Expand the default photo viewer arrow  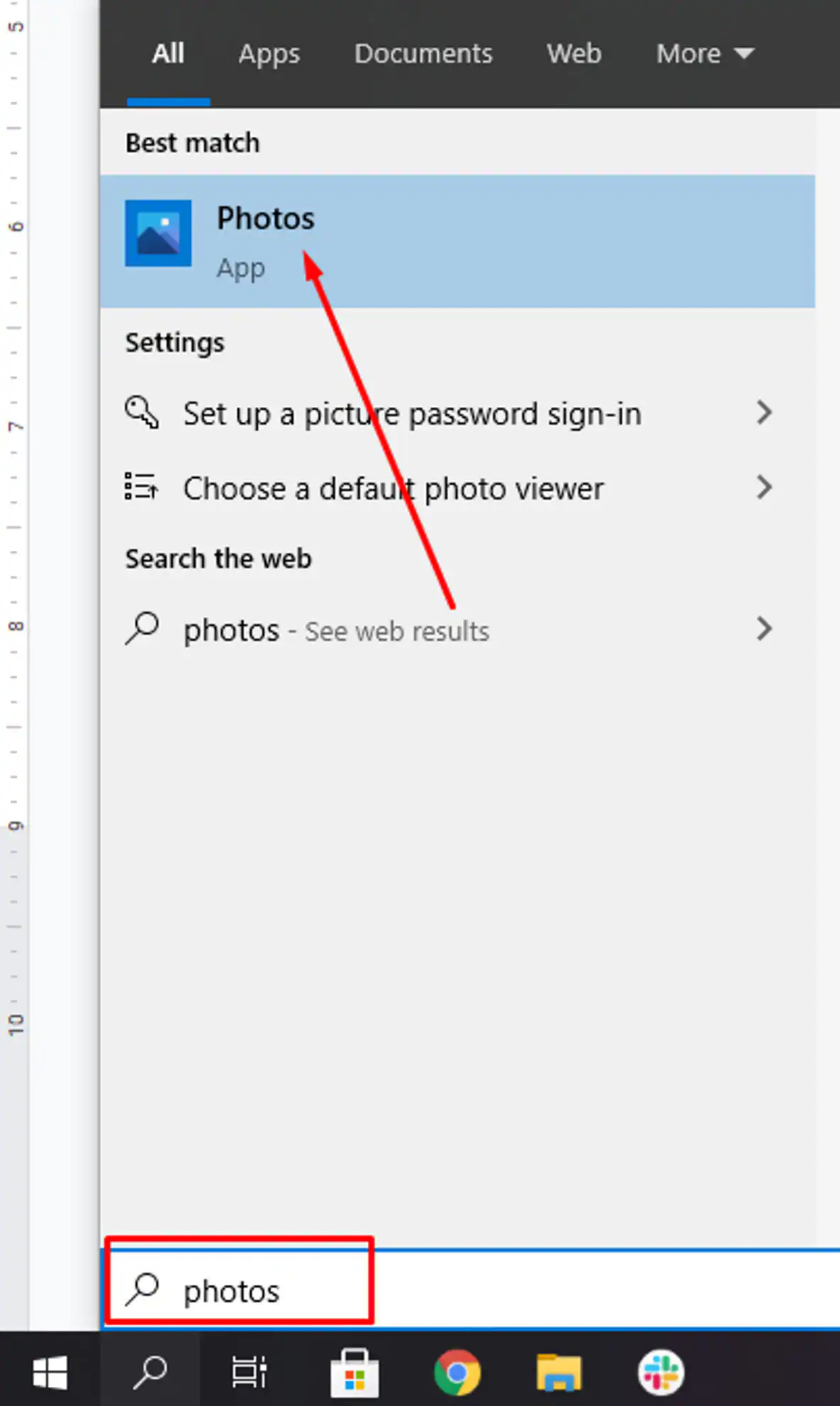pyautogui.click(x=763, y=487)
